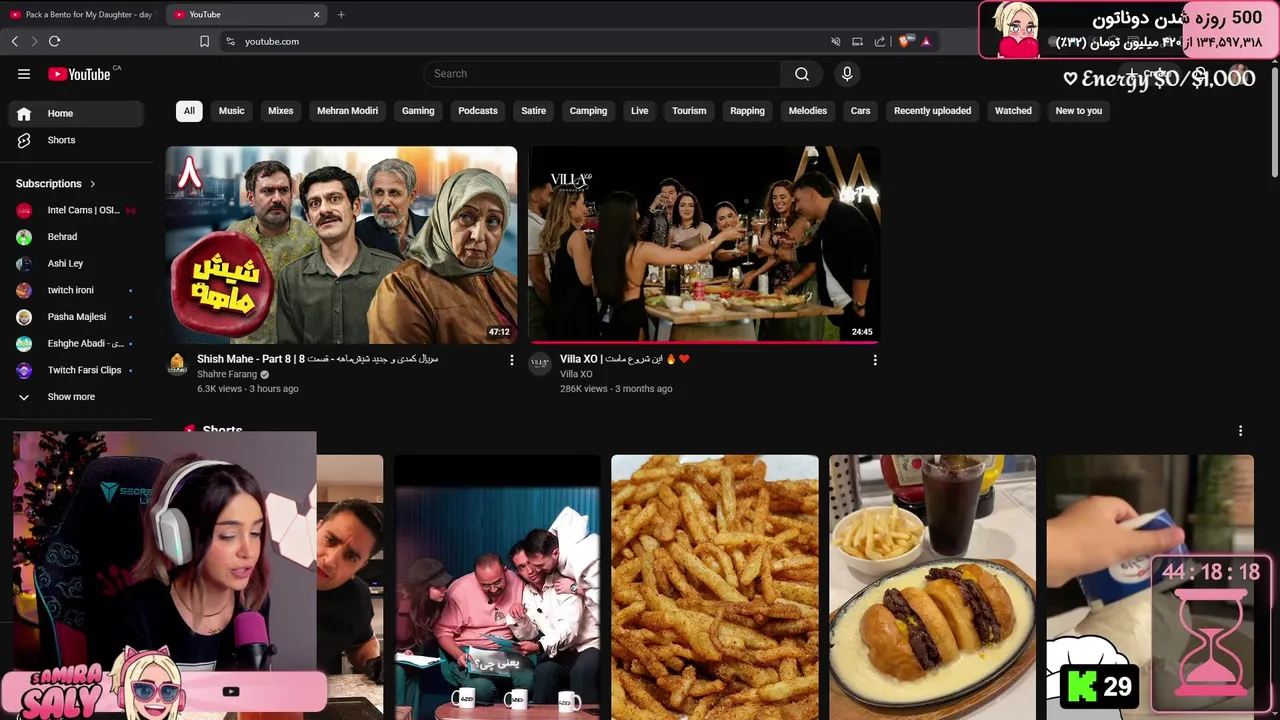Screen dimensions: 1280x720
Task: Click the browser forward arrow
Action: [x=34, y=41]
